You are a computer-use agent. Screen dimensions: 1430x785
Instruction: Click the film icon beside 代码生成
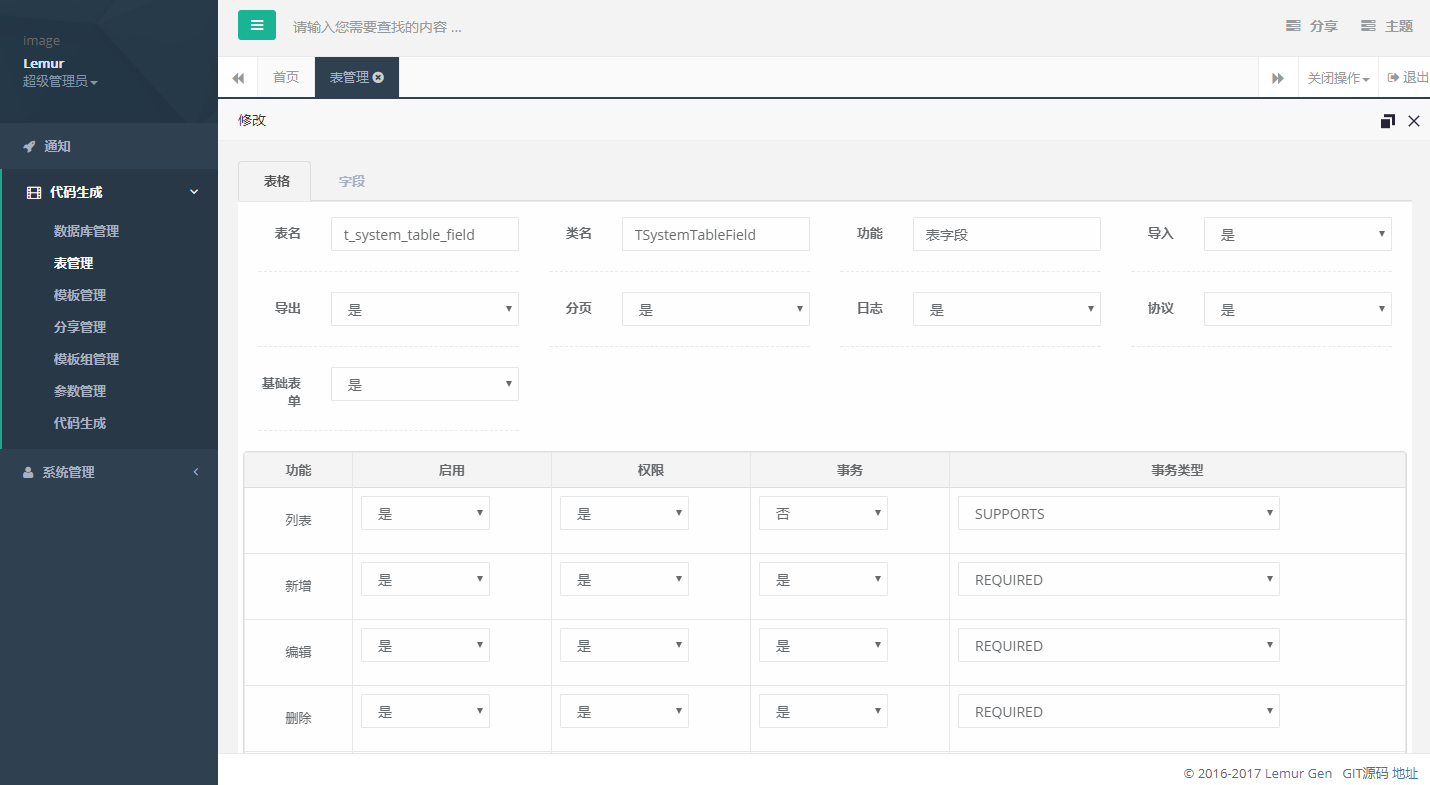pos(34,193)
